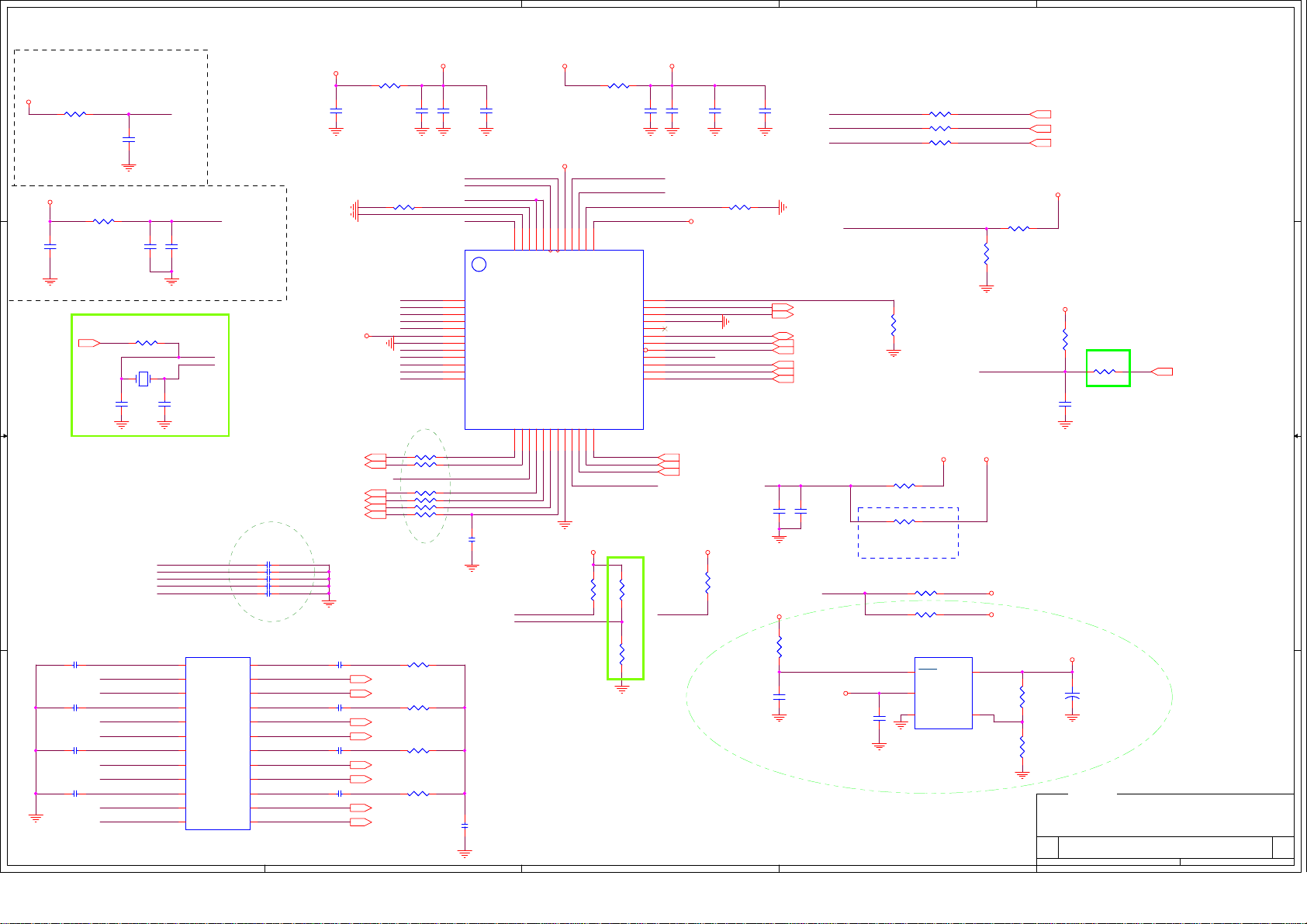The height and width of the screenshot is (924, 1307).
Task: Select the lower resistor in the tall green box
Action: click(622, 654)
